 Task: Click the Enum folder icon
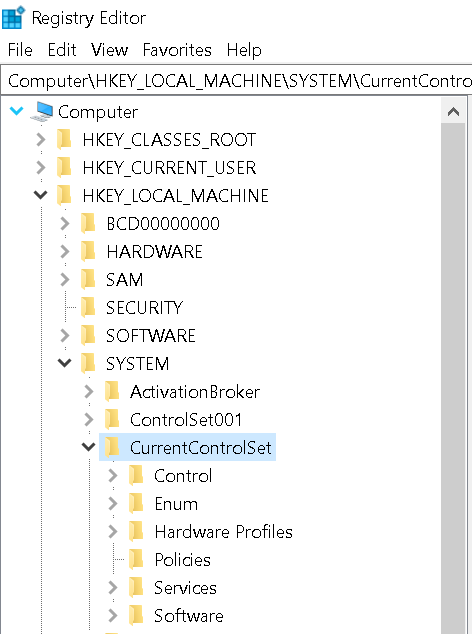(x=136, y=503)
